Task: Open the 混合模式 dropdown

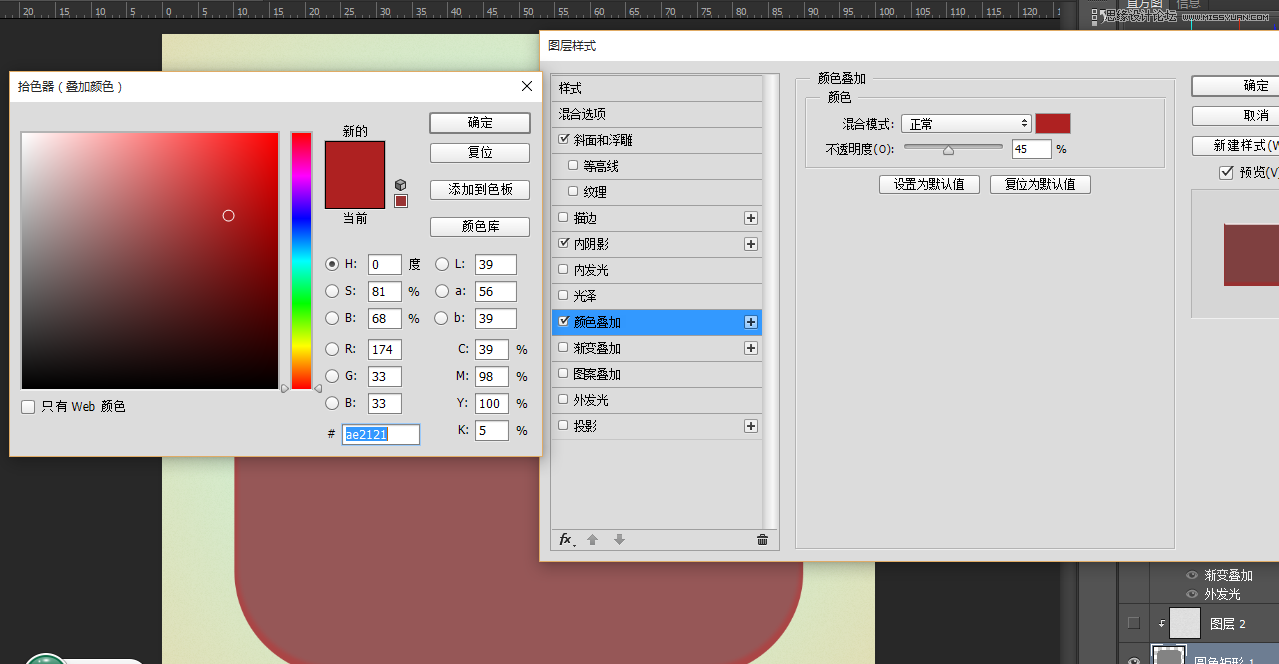Action: pos(966,124)
